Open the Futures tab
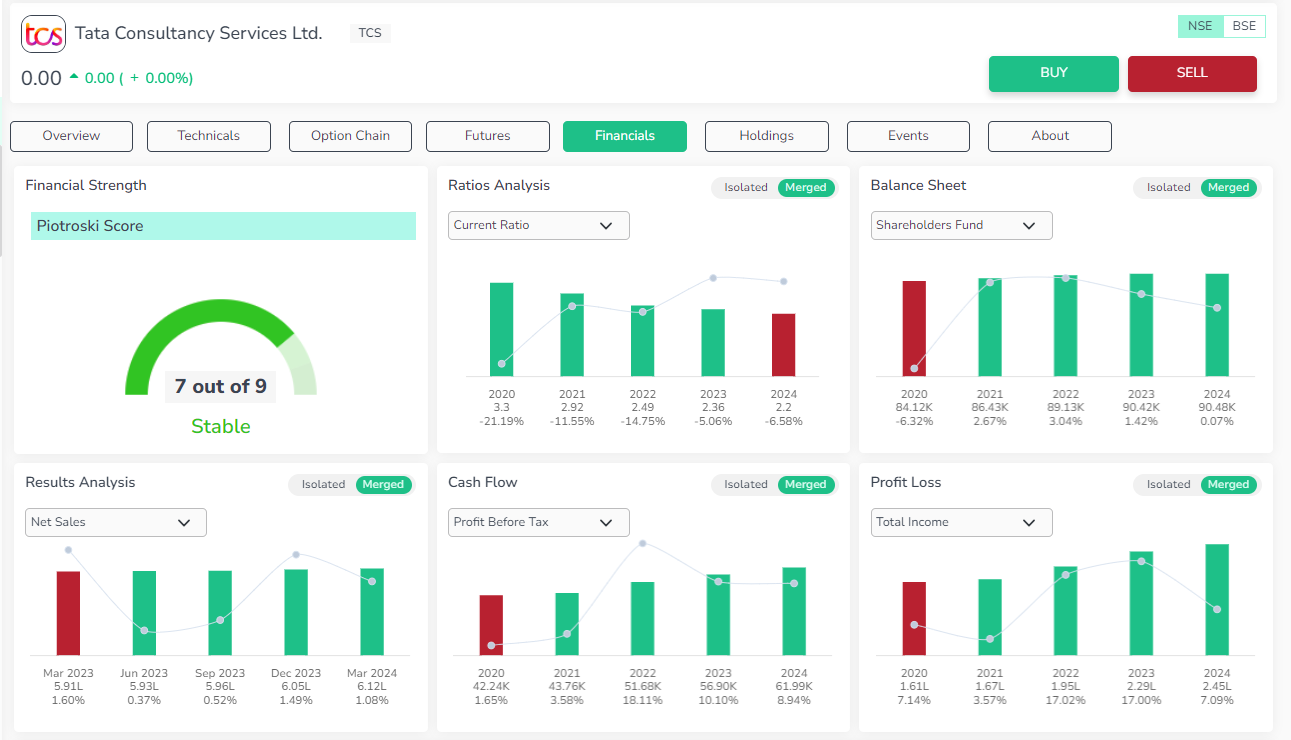1291x740 pixels. (488, 136)
